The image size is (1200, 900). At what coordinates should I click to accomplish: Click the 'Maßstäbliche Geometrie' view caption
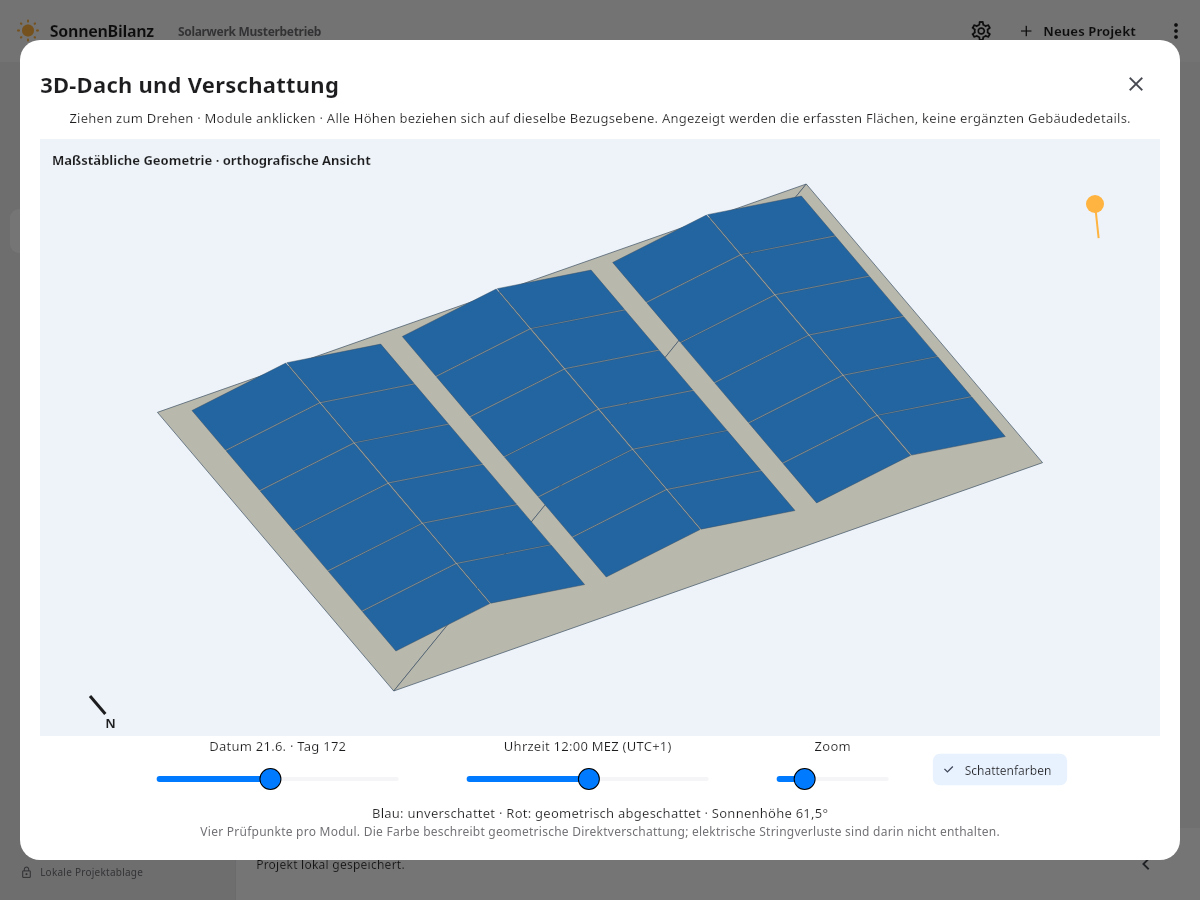[x=211, y=160]
